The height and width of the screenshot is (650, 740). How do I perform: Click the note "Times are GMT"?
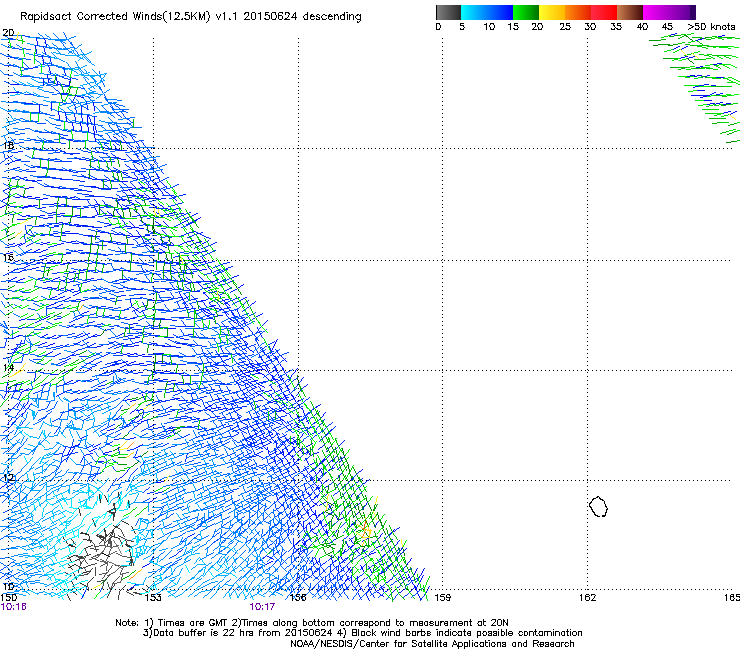pos(193,623)
